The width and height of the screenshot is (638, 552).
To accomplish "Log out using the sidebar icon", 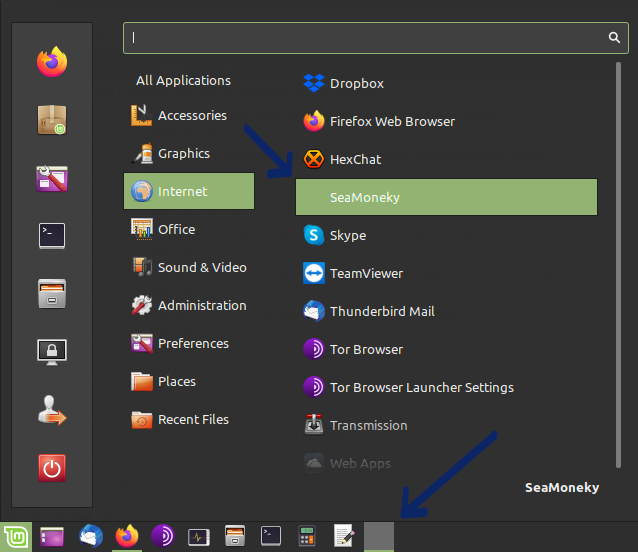I will [x=52, y=410].
